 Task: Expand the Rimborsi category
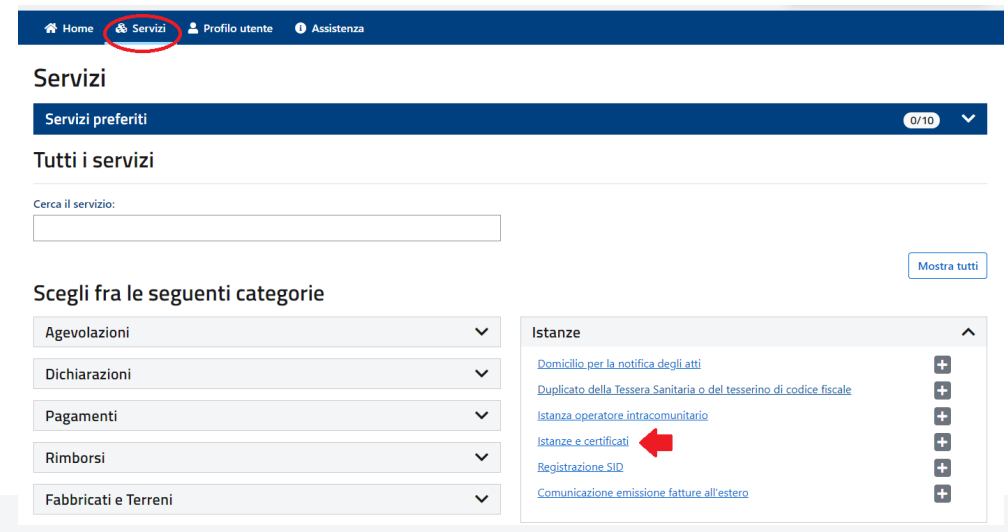267,457
